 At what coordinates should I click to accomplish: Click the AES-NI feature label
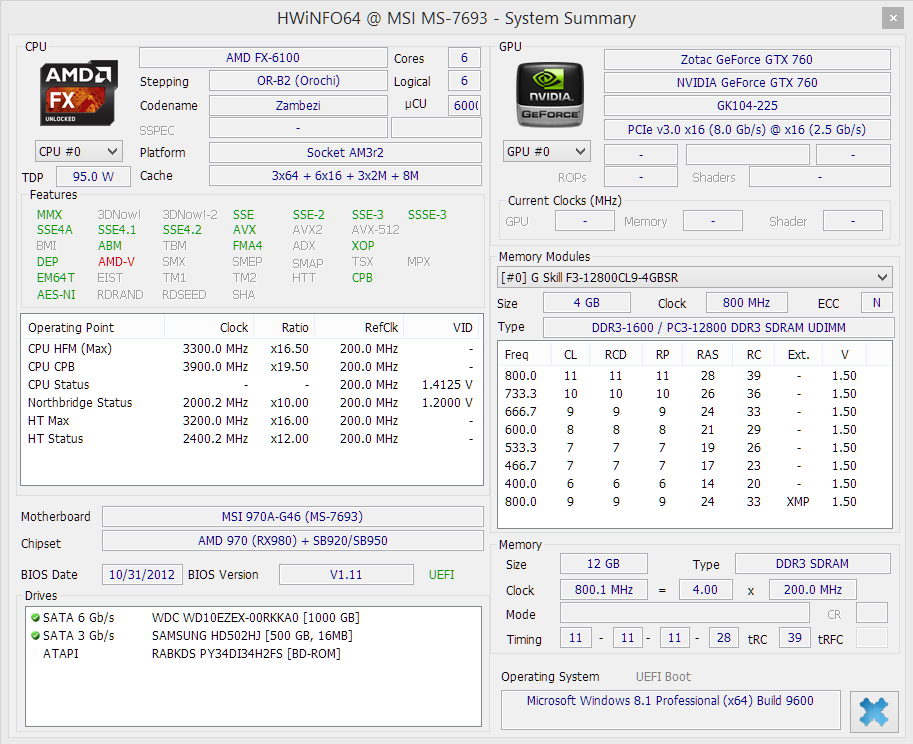click(56, 295)
